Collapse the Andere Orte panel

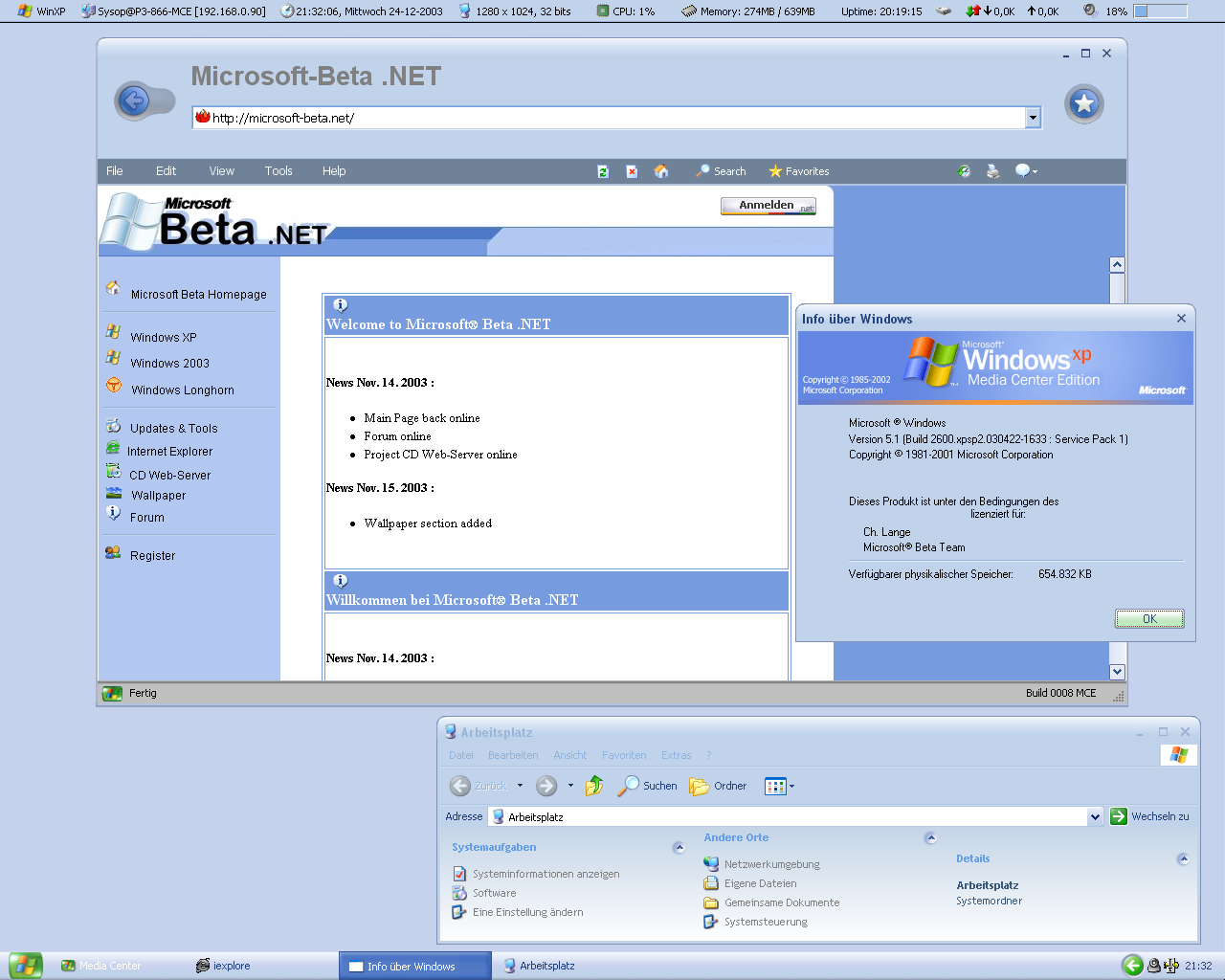point(930,838)
